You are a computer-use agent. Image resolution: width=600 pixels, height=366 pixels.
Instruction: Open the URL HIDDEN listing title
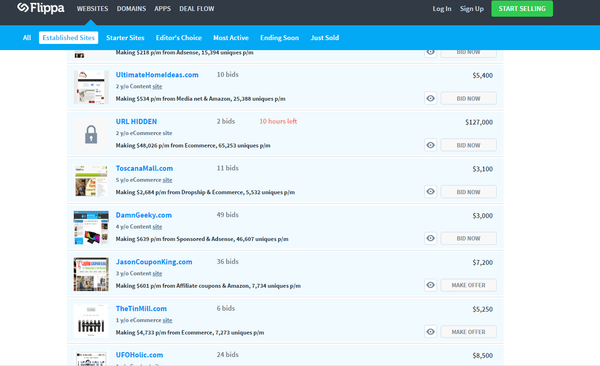point(136,121)
